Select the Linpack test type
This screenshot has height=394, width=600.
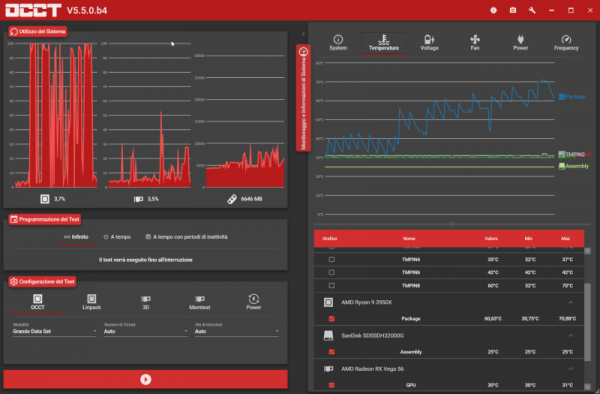91,302
